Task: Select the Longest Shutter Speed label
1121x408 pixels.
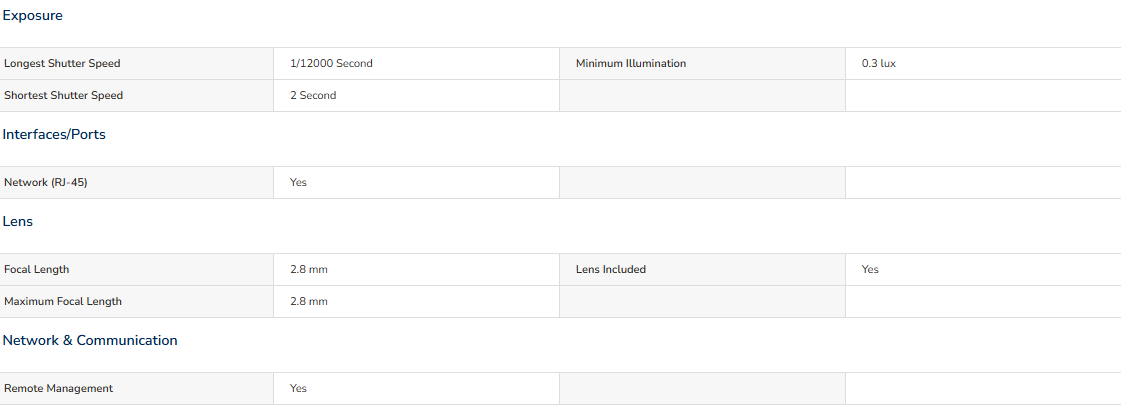Action: pyautogui.click(x=62, y=64)
